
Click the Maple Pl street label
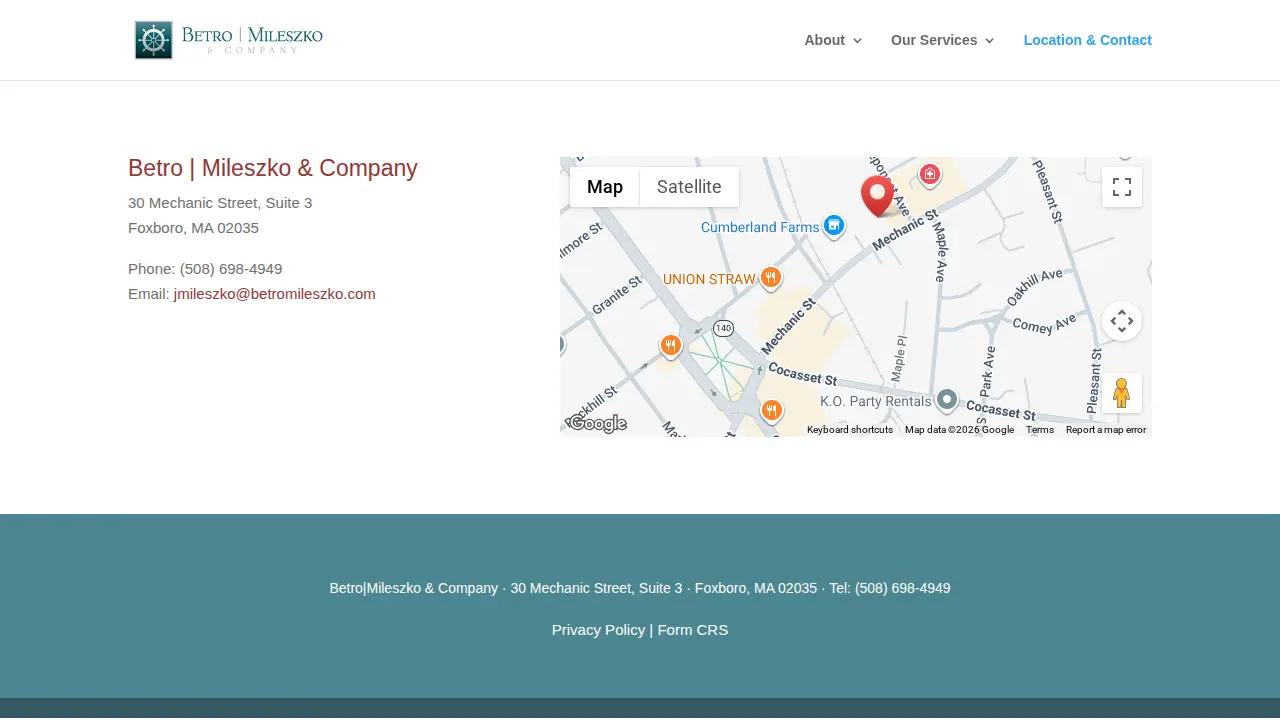tap(899, 358)
